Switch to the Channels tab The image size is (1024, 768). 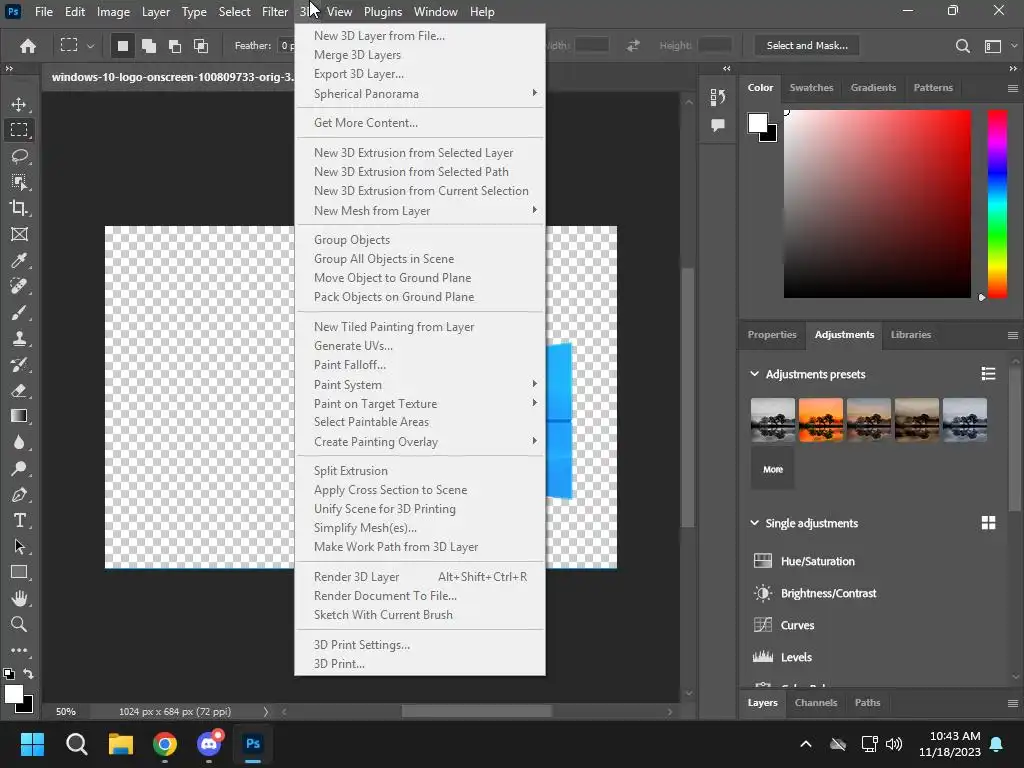[x=816, y=703]
